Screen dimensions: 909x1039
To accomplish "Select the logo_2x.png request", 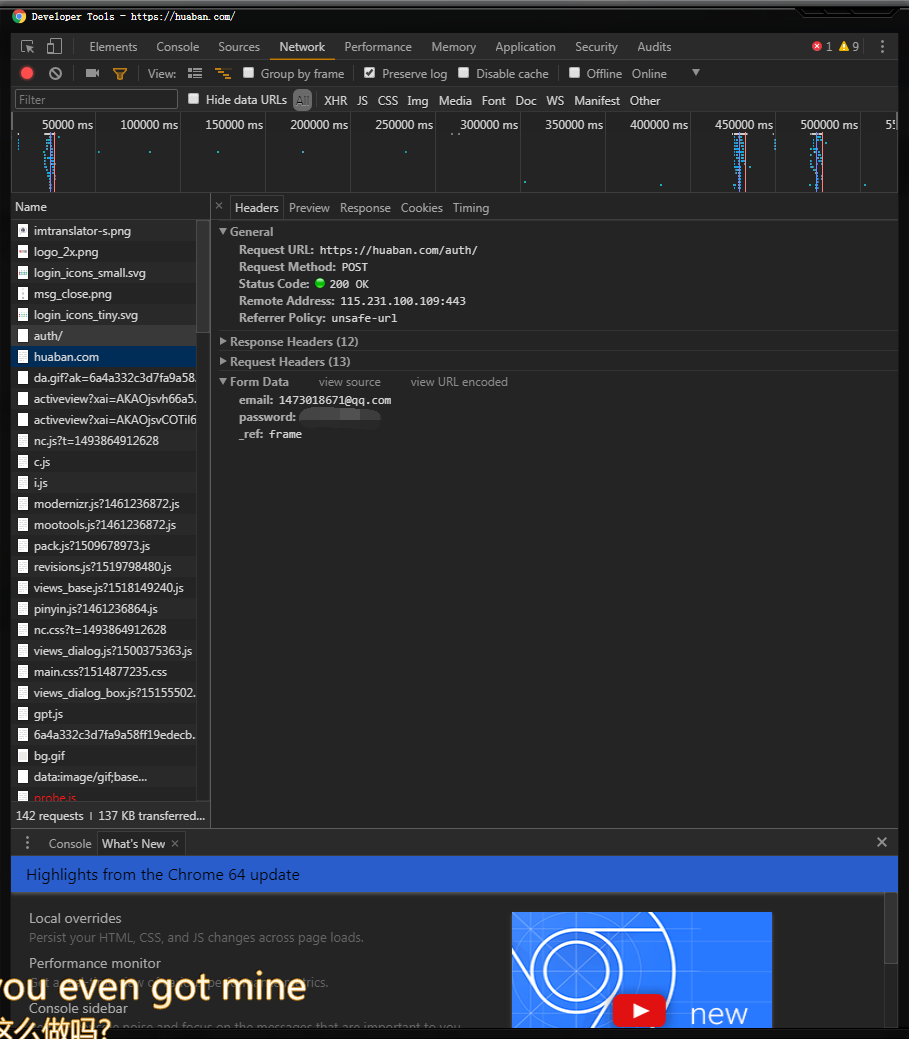I will click(104, 252).
